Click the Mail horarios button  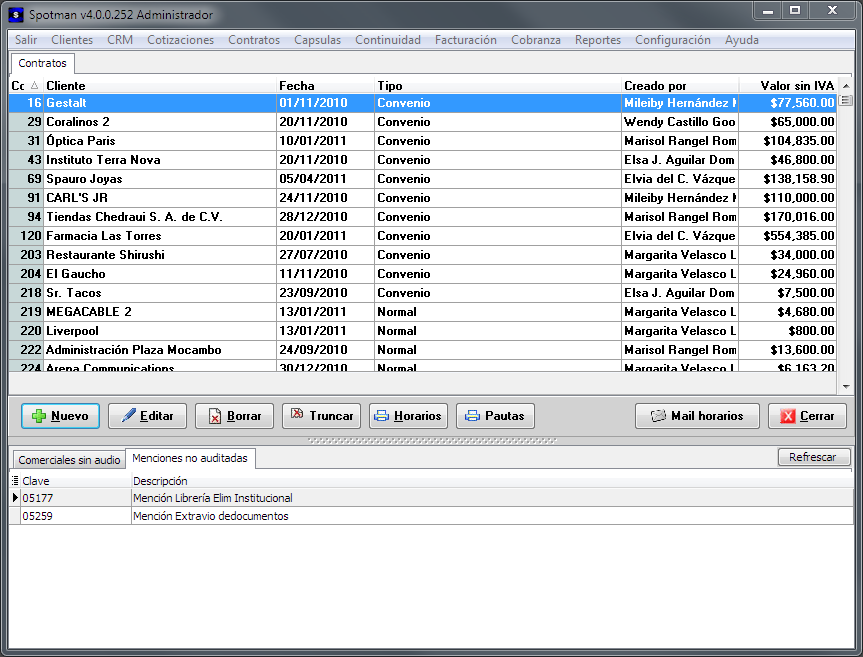697,416
